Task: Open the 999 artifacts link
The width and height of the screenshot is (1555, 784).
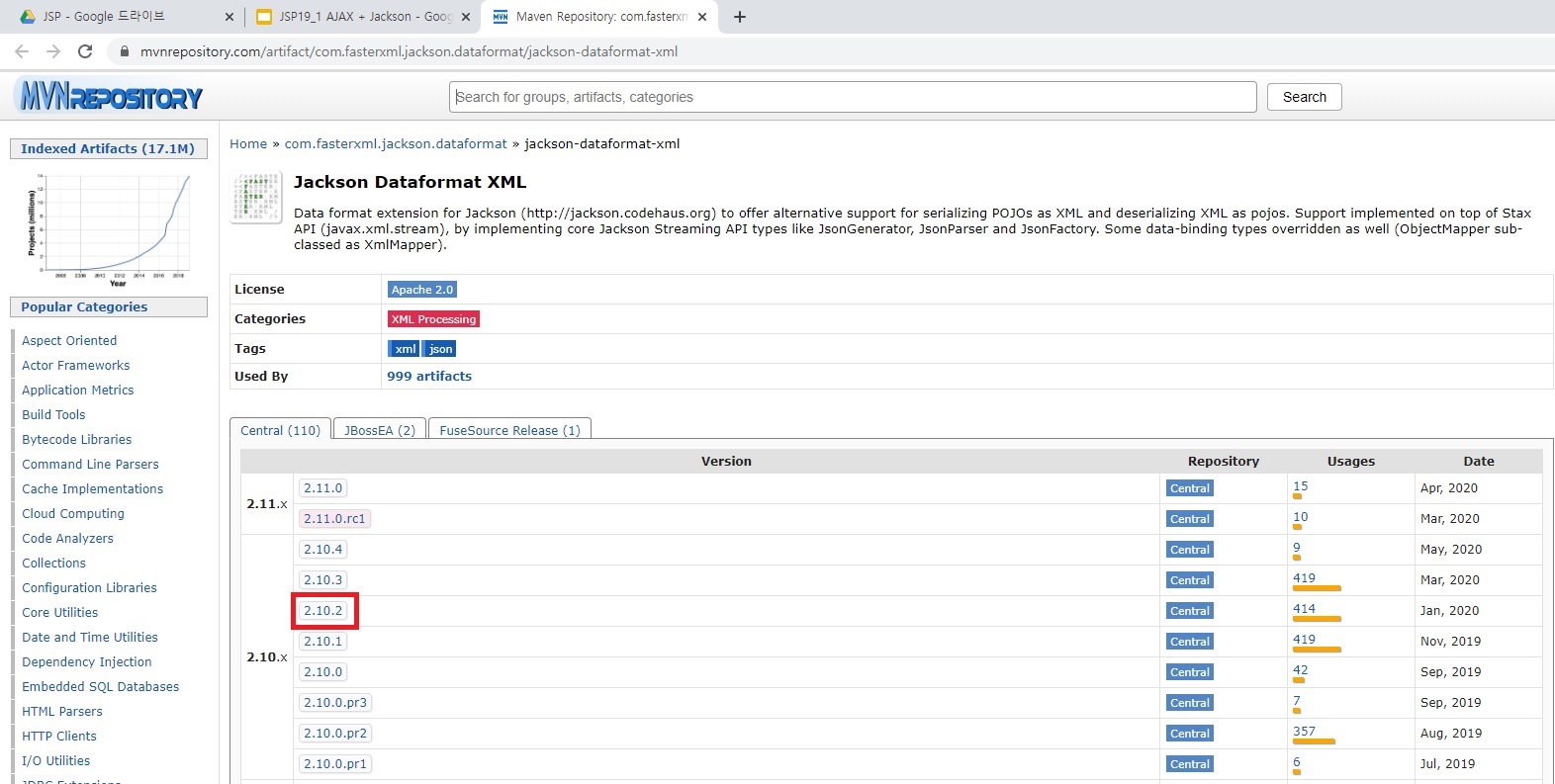Action: click(x=429, y=376)
